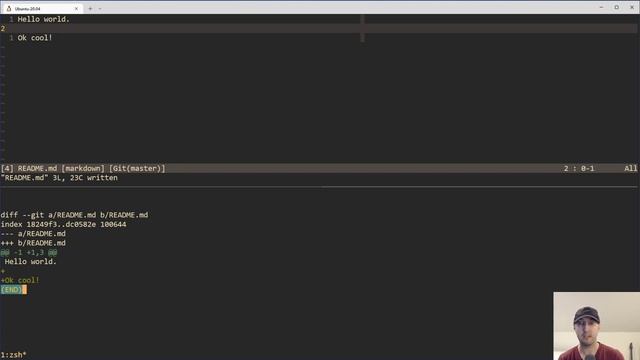Viewport: 640px width, 360px height.
Task: Select the Ubuntu-20.04 terminal tab
Action: click(x=42, y=8)
